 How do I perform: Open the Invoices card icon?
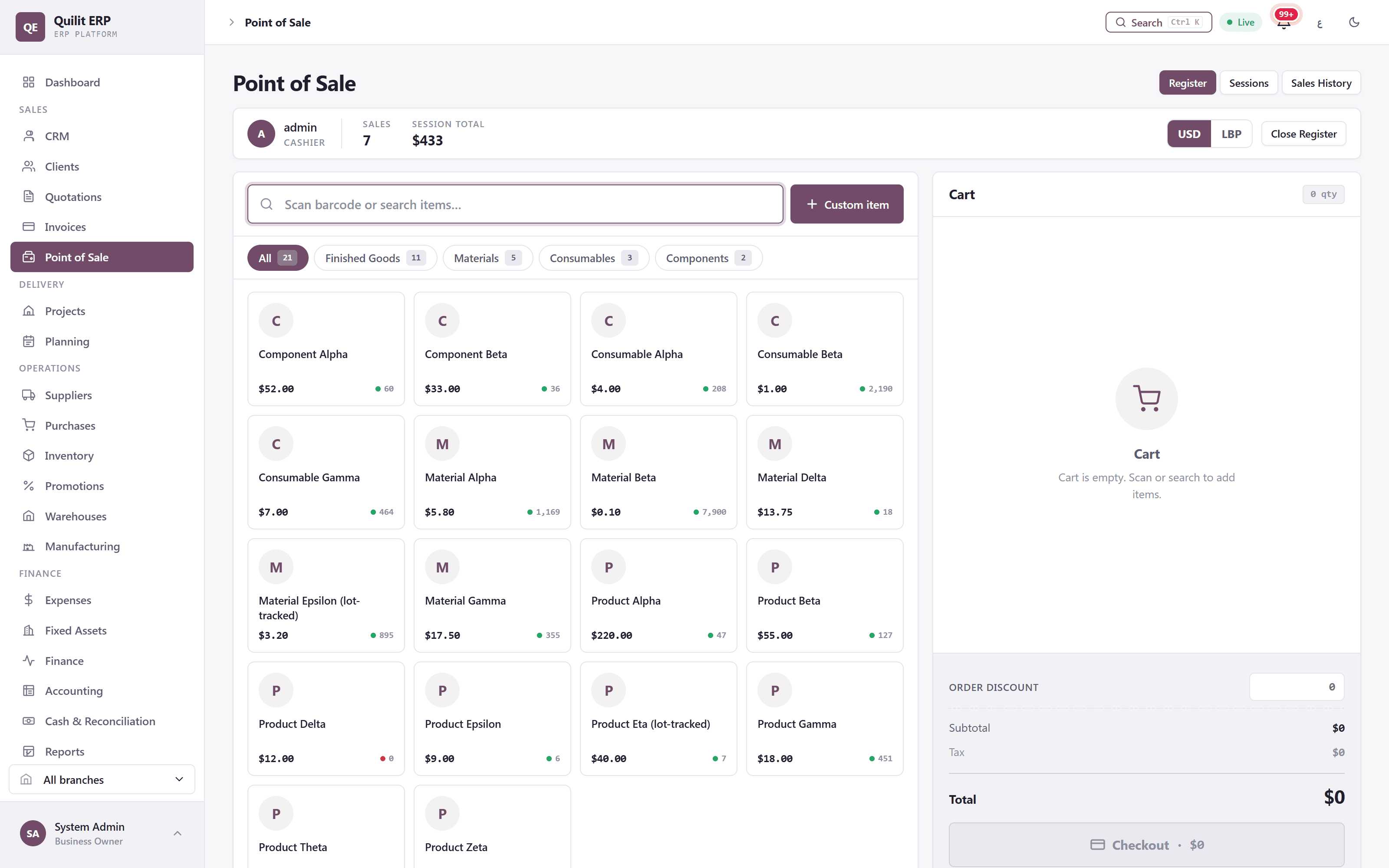[x=29, y=227]
